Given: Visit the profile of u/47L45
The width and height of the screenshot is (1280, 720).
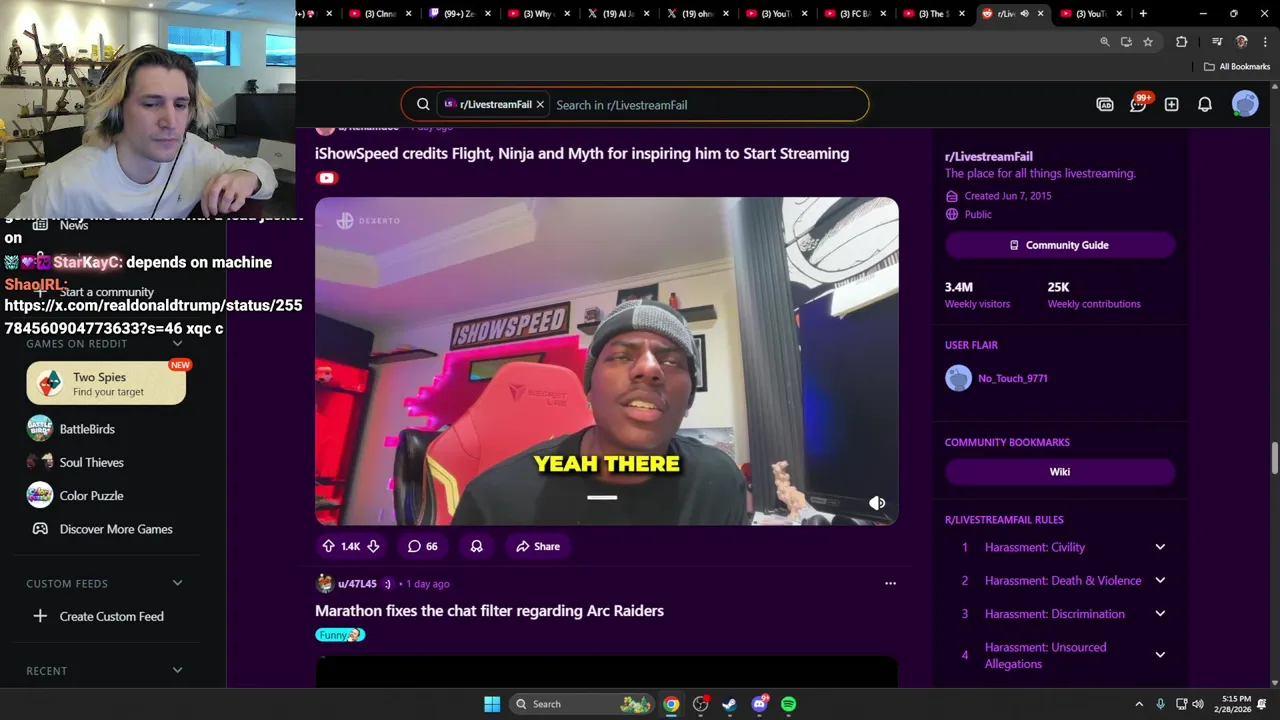Looking at the screenshot, I should (357, 584).
